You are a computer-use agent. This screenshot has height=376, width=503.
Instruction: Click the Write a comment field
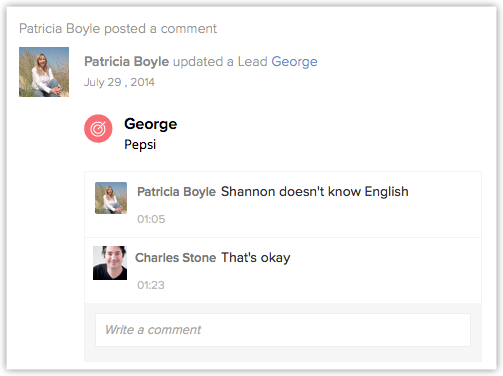tap(283, 330)
